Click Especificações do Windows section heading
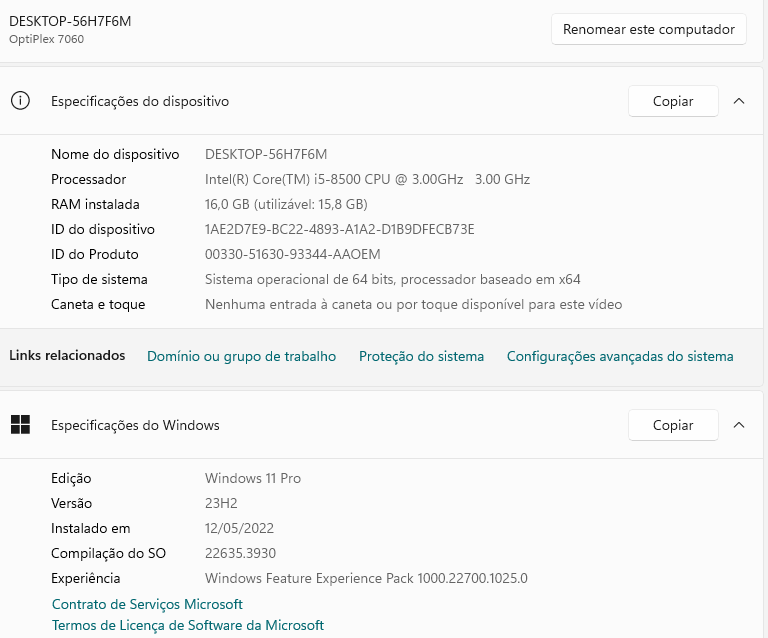This screenshot has height=638, width=768. [x=135, y=425]
